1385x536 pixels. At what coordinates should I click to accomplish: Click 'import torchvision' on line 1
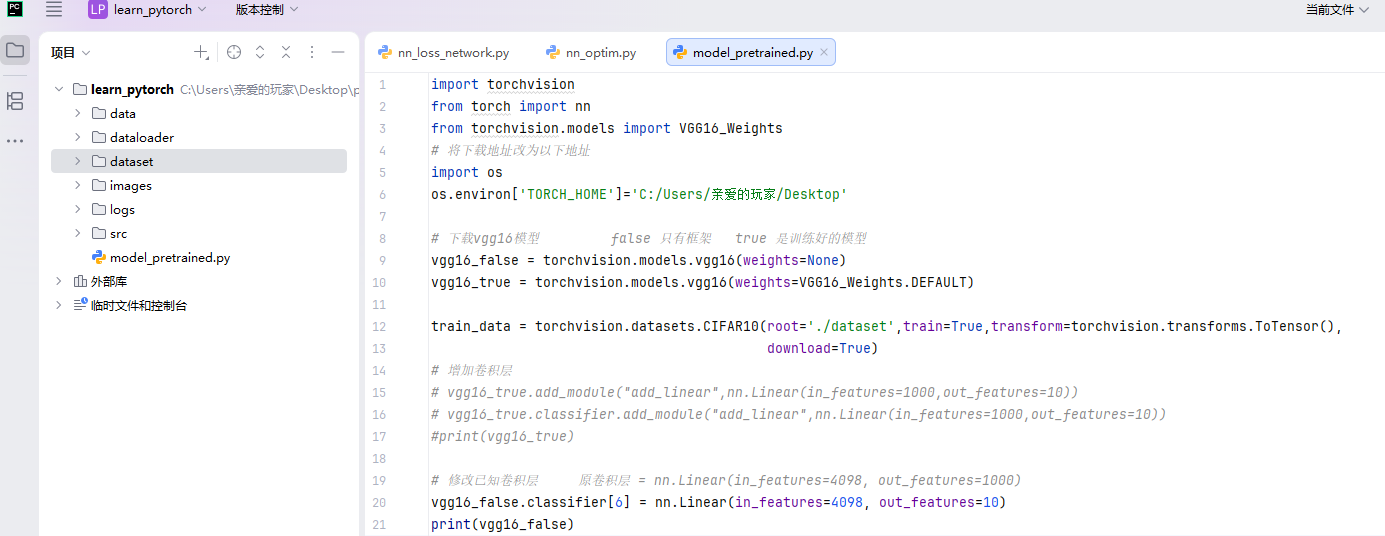click(503, 84)
